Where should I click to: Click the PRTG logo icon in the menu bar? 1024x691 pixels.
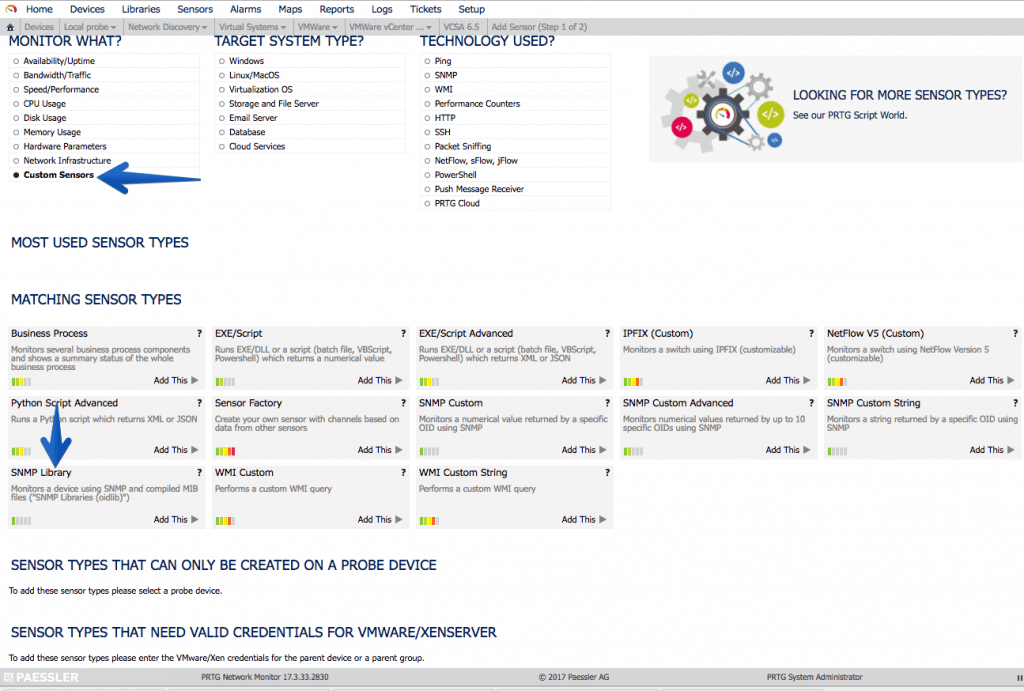coord(10,9)
